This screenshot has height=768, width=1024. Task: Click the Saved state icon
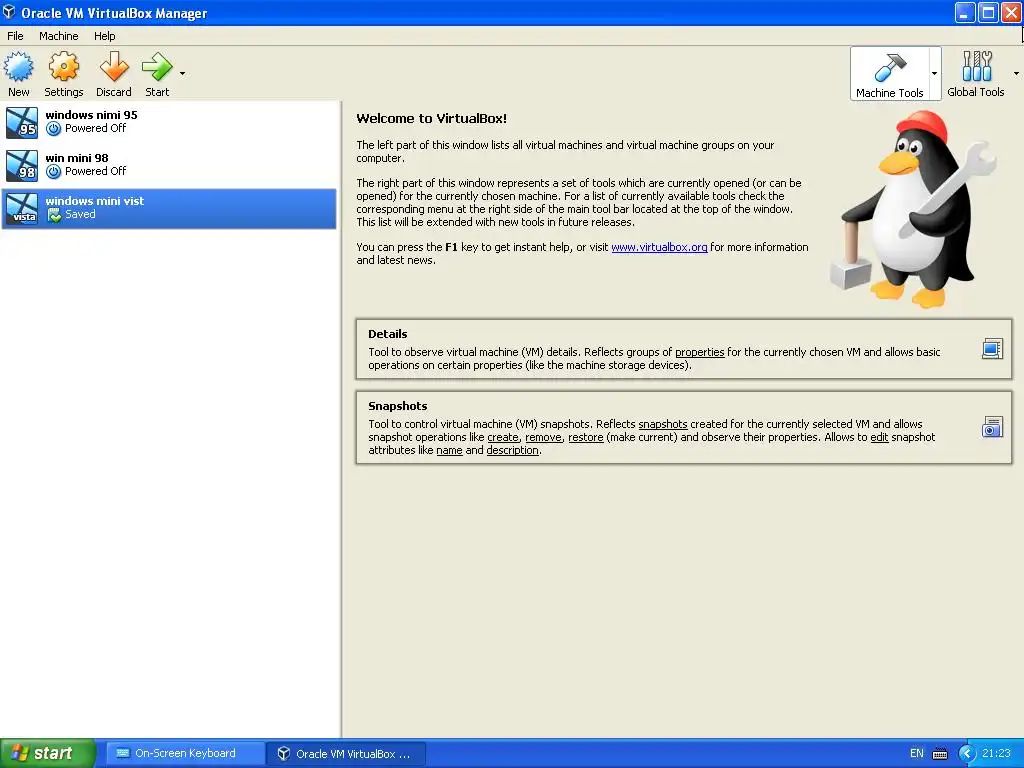[54, 215]
